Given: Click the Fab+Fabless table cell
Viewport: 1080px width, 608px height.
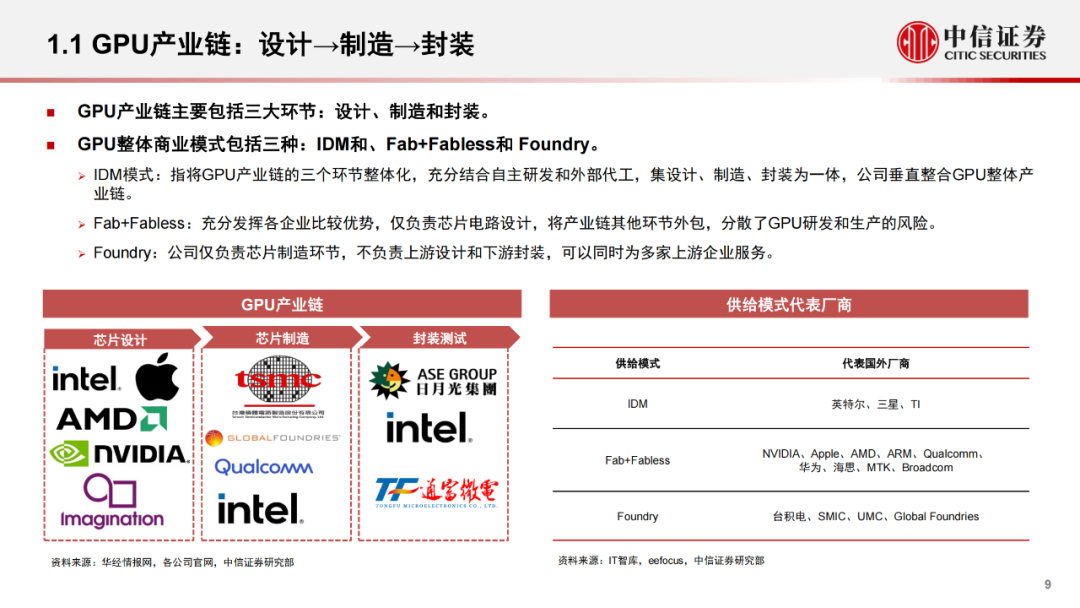Looking at the screenshot, I should coord(637,461).
